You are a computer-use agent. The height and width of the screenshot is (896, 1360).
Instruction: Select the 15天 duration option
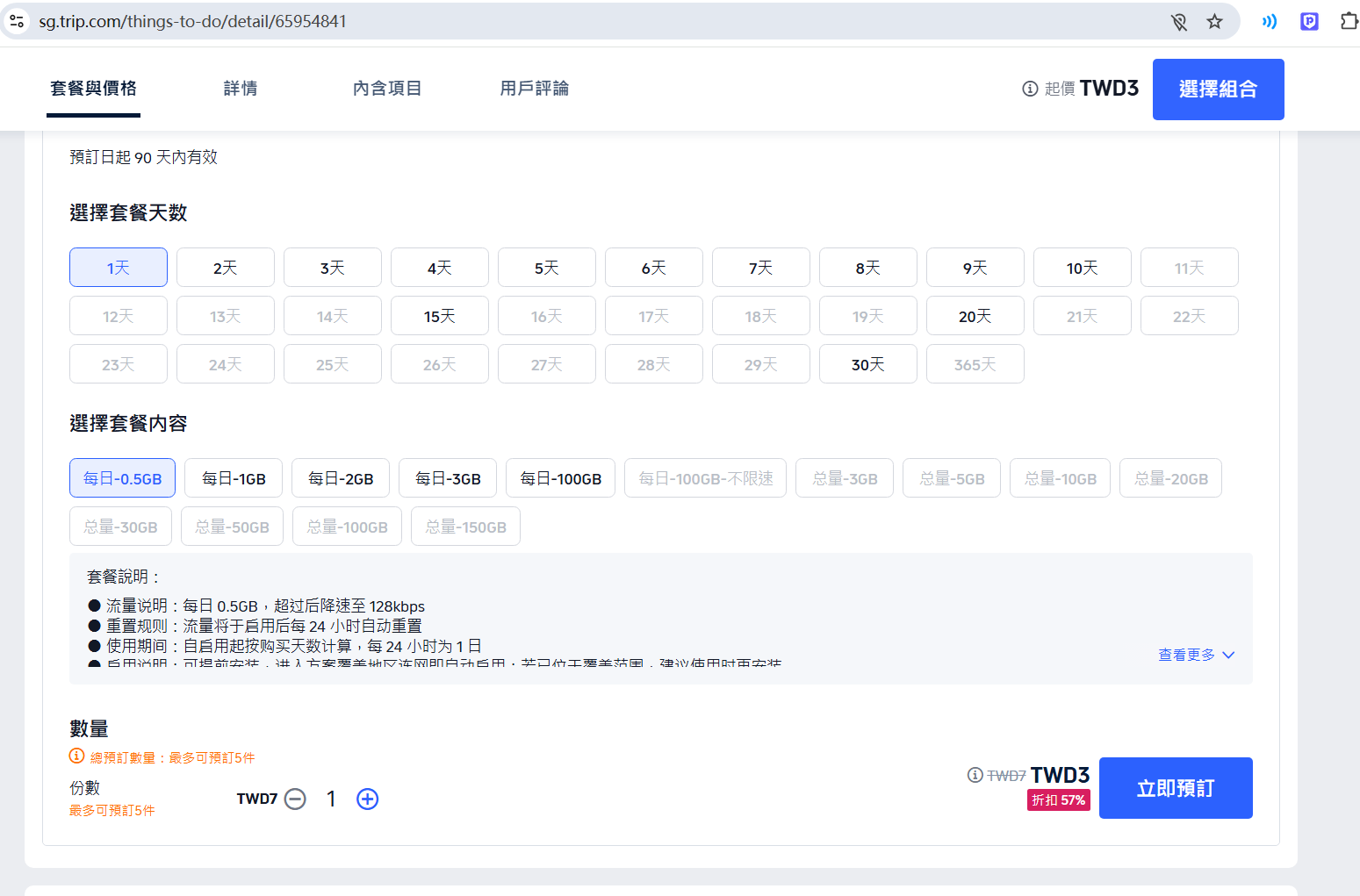coord(440,315)
